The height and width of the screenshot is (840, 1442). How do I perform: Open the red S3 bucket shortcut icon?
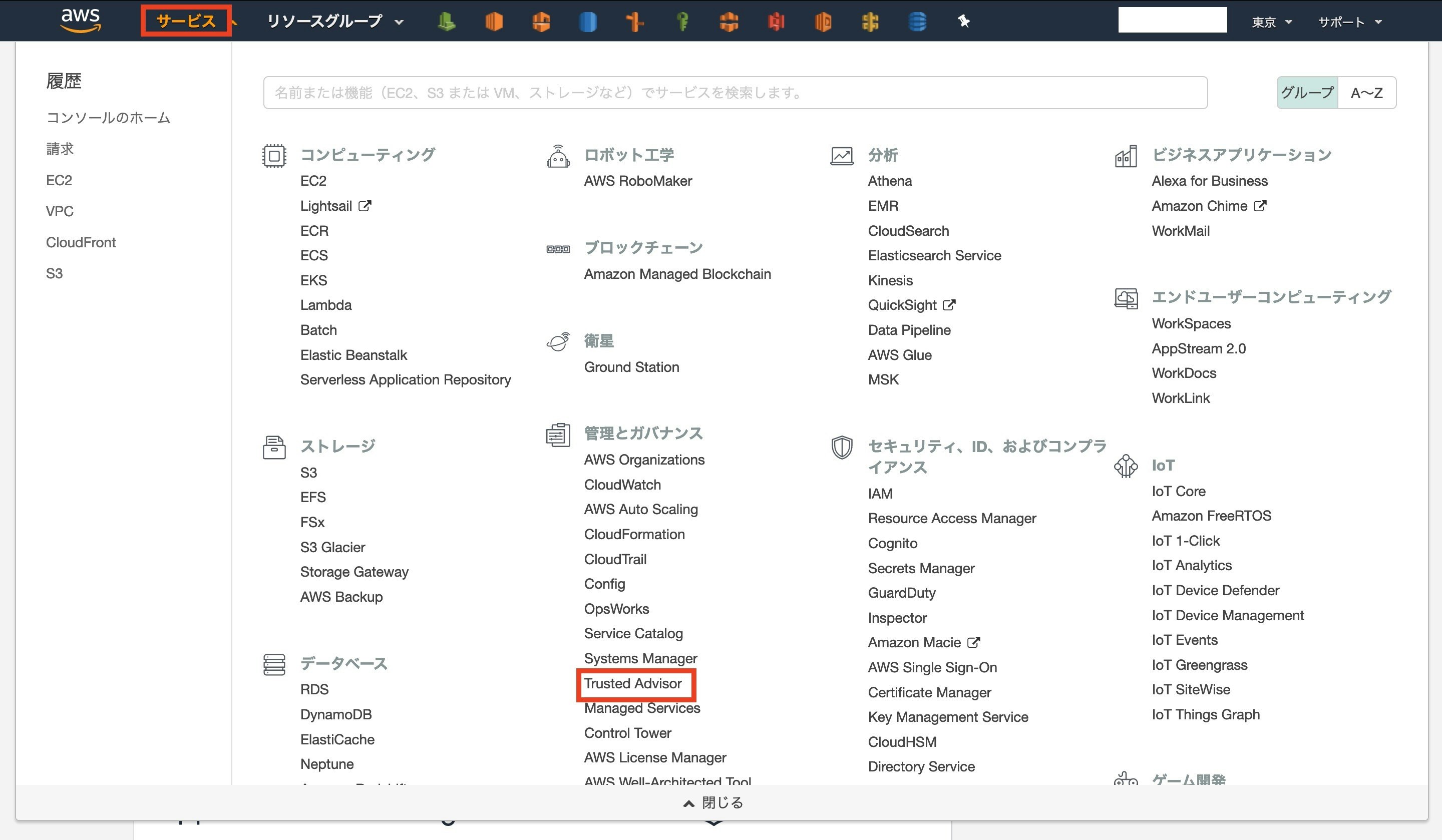coord(776,22)
